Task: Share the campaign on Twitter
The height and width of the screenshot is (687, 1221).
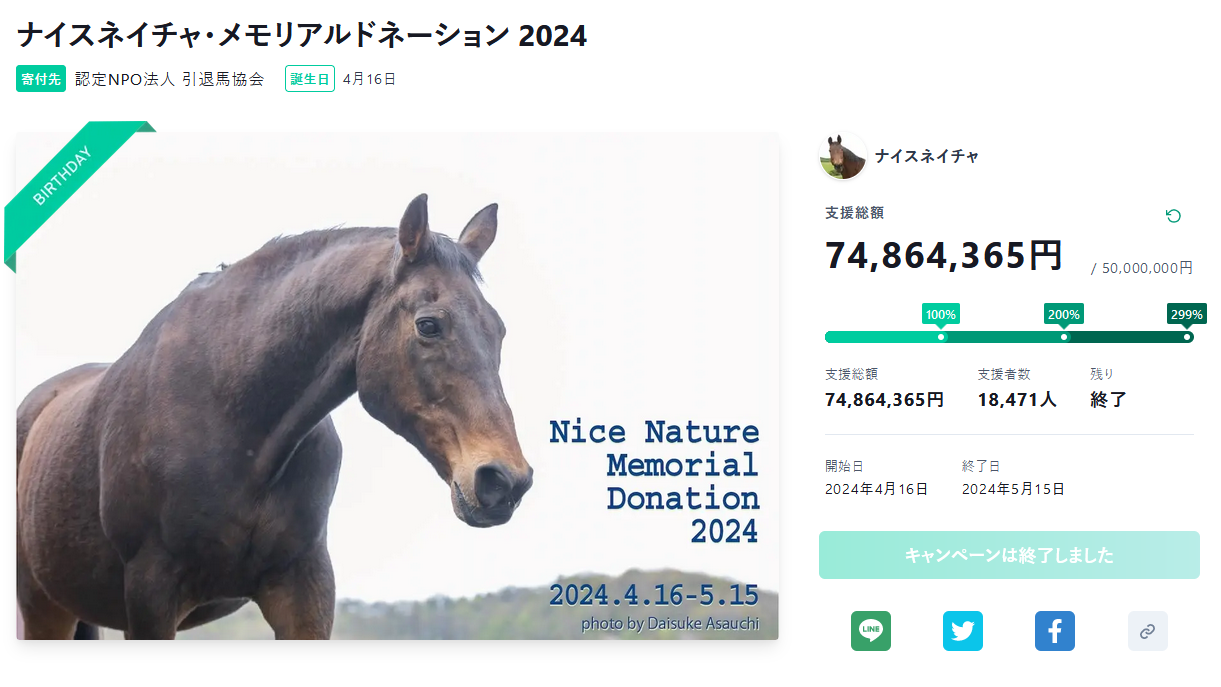Action: click(x=962, y=631)
